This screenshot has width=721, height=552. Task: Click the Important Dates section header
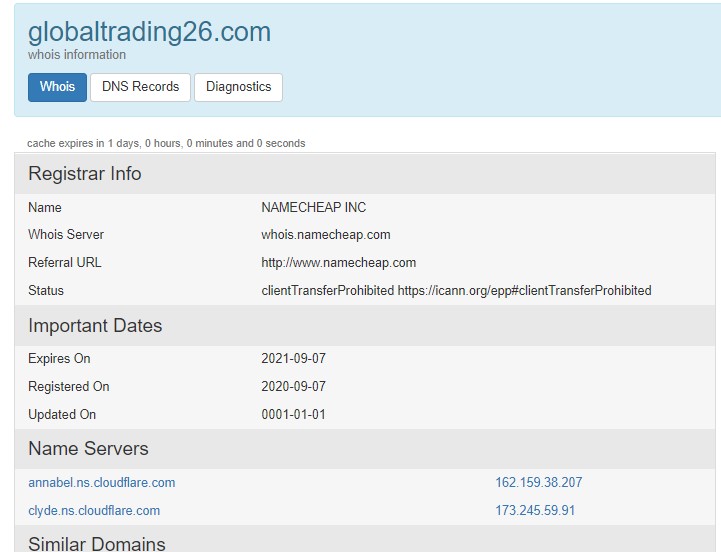click(x=365, y=325)
